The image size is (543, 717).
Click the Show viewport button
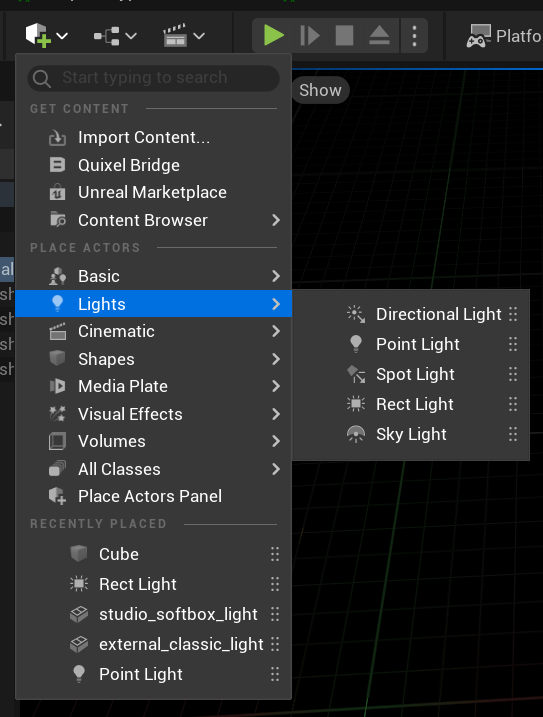coord(320,90)
